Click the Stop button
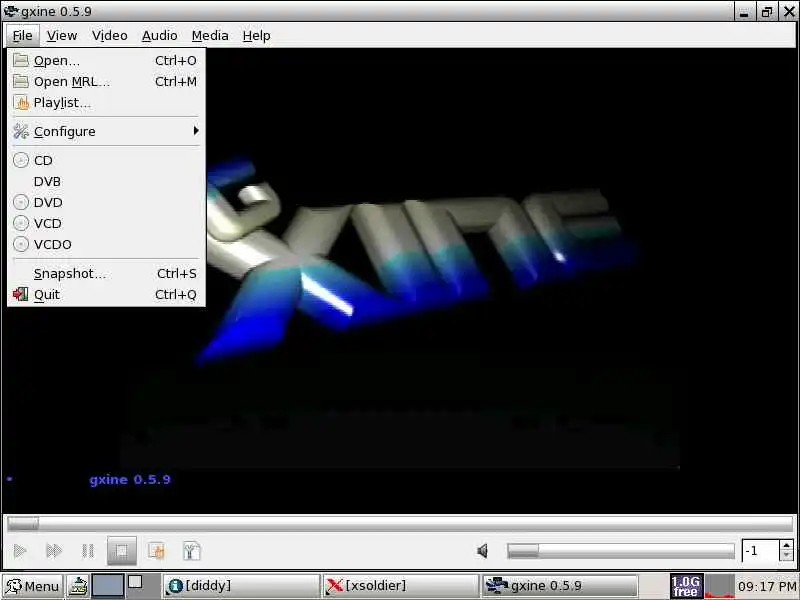800x600 pixels. 121,551
